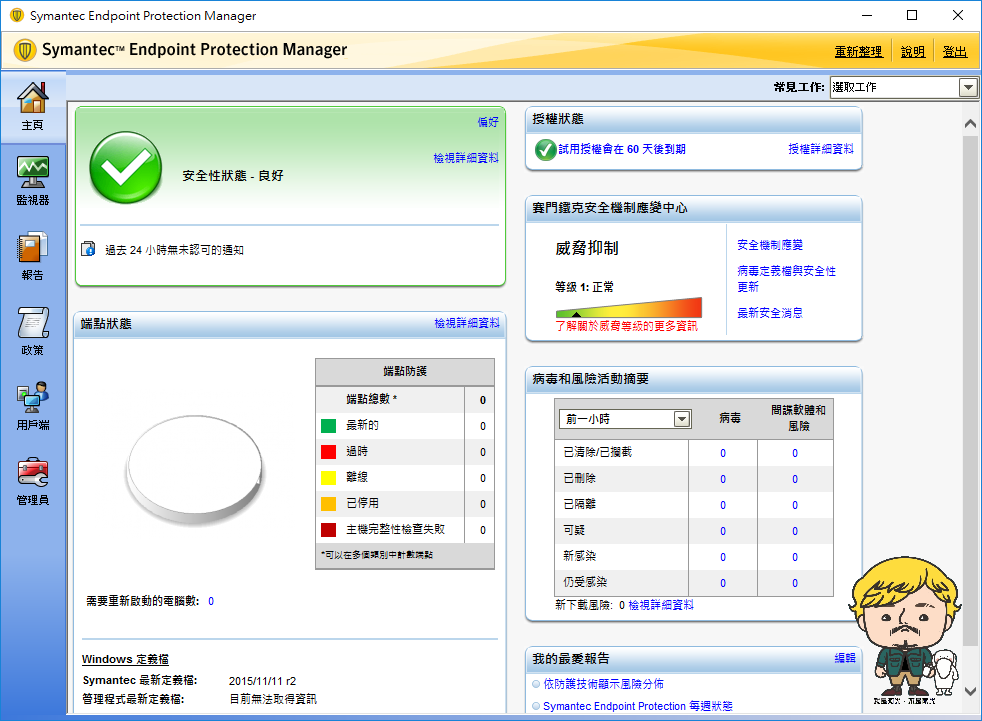Click 端點總數 row label
982x721 pixels.
click(371, 399)
